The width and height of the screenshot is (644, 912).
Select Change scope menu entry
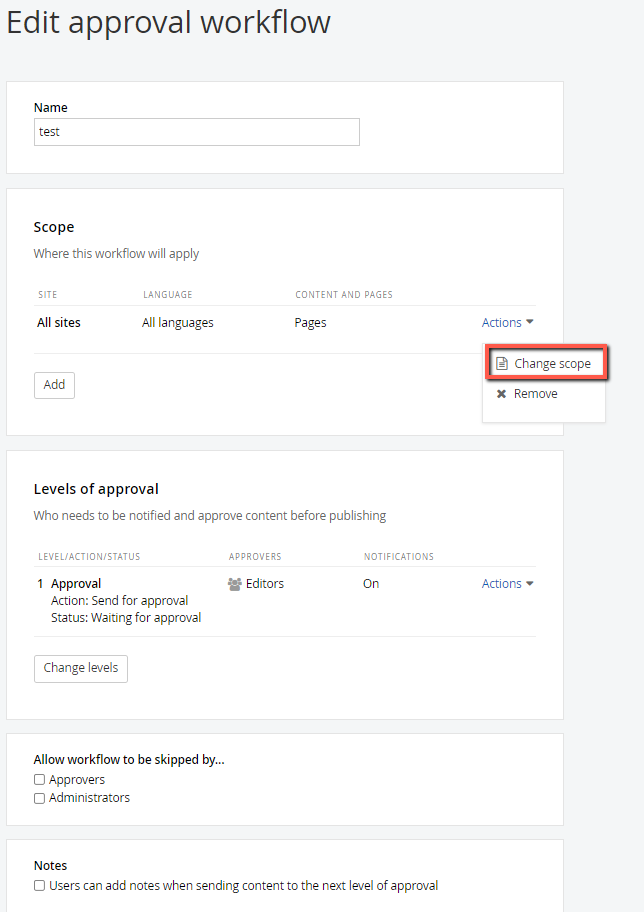pyautogui.click(x=546, y=364)
